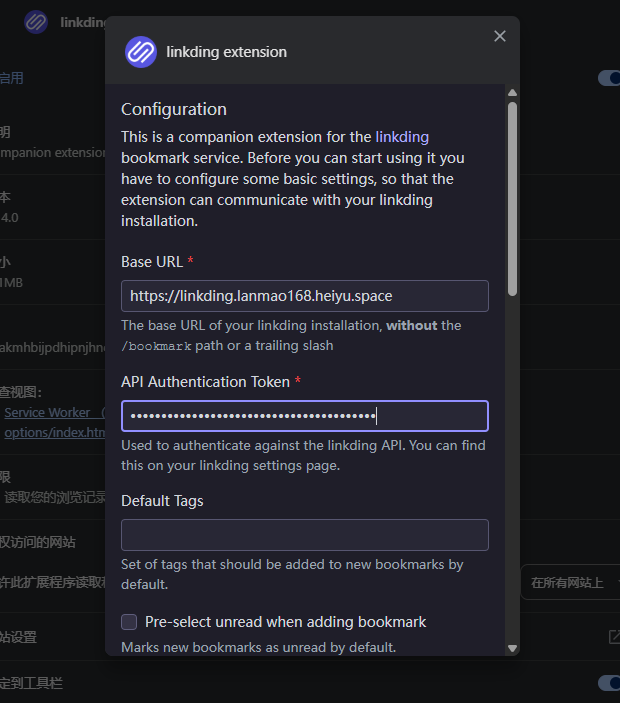Focus the API Authentication Token field
Viewport: 620px width, 703px height.
(x=305, y=416)
